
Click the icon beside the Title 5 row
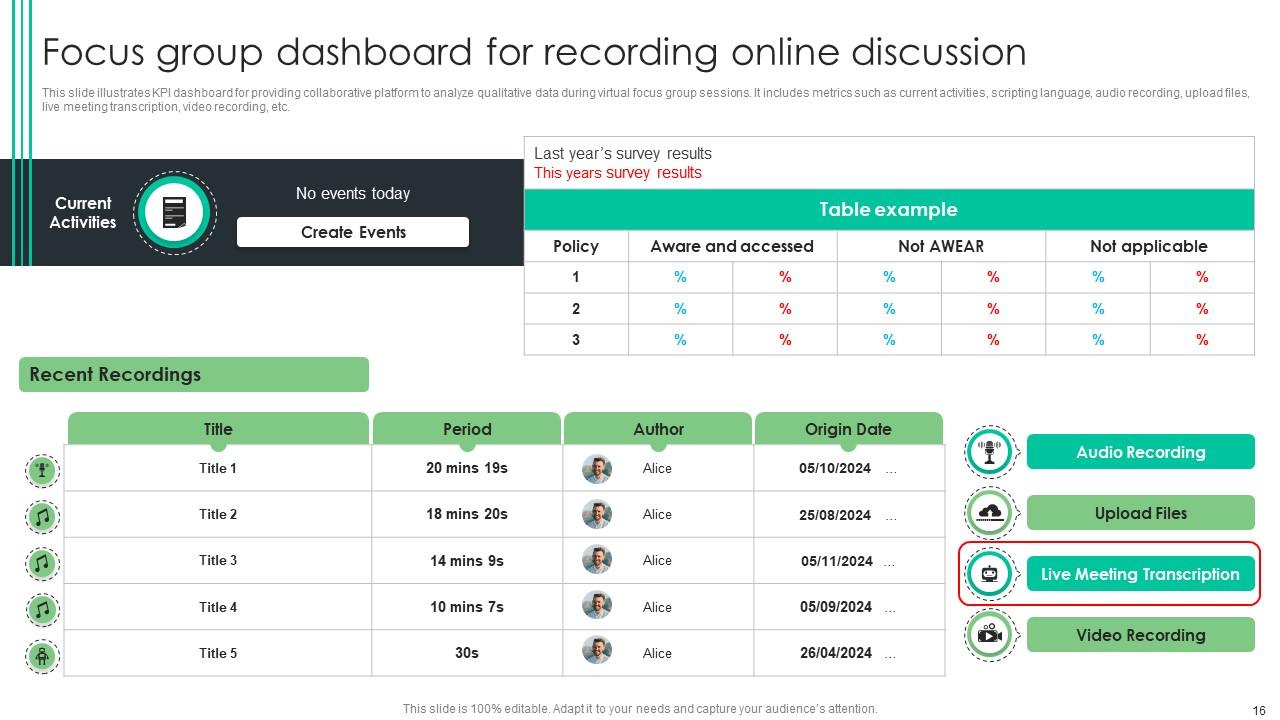click(x=42, y=656)
